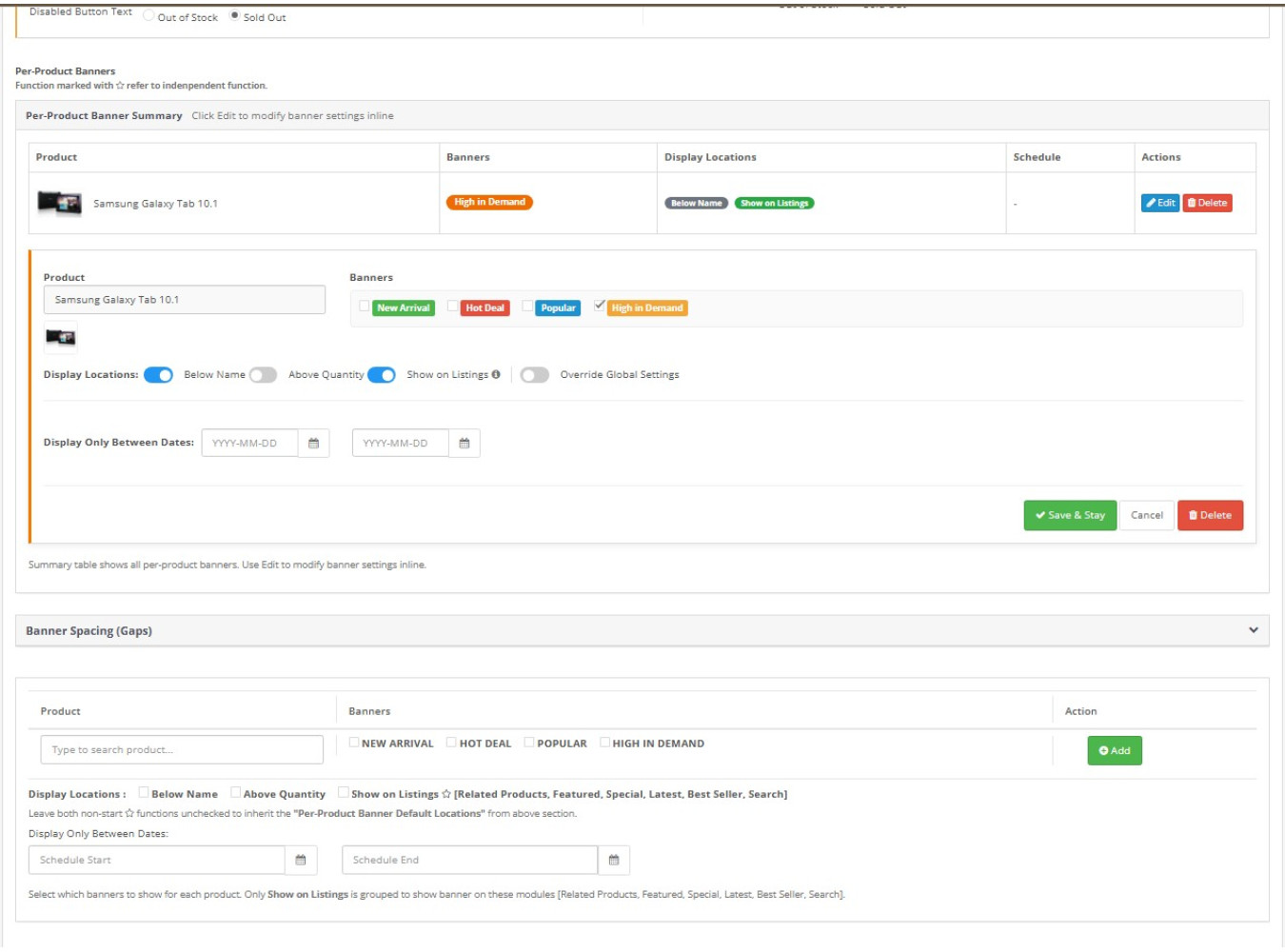
Task: Click the blue Edit button in summary row
Action: click(x=1159, y=203)
